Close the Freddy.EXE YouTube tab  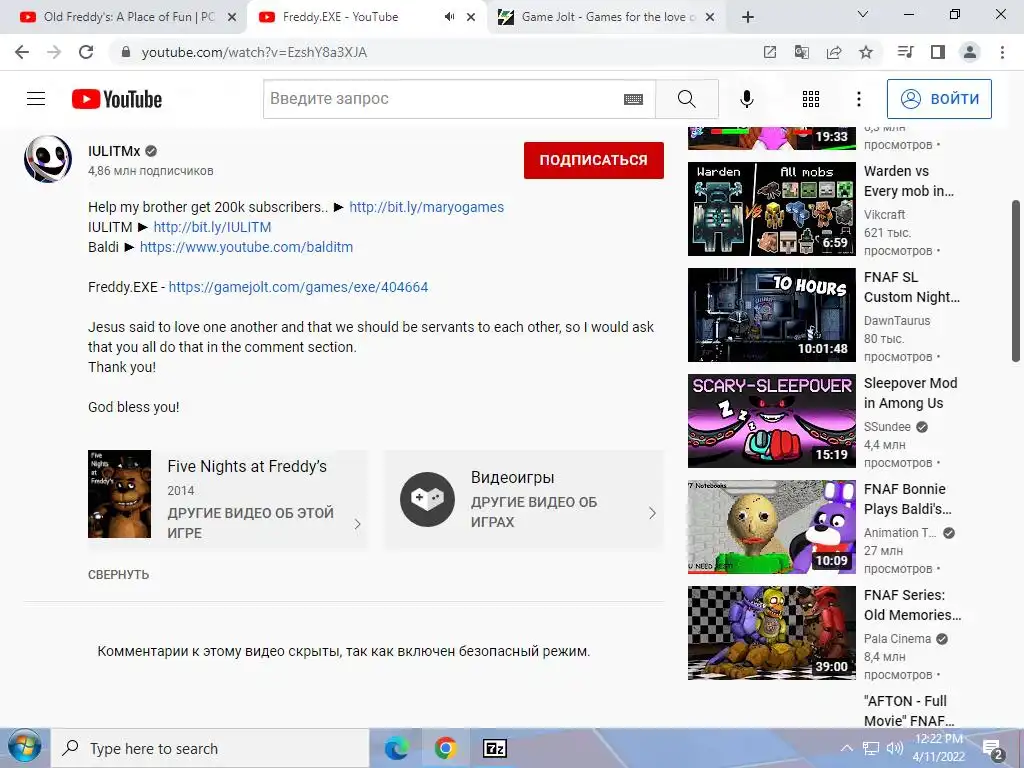[x=471, y=18]
